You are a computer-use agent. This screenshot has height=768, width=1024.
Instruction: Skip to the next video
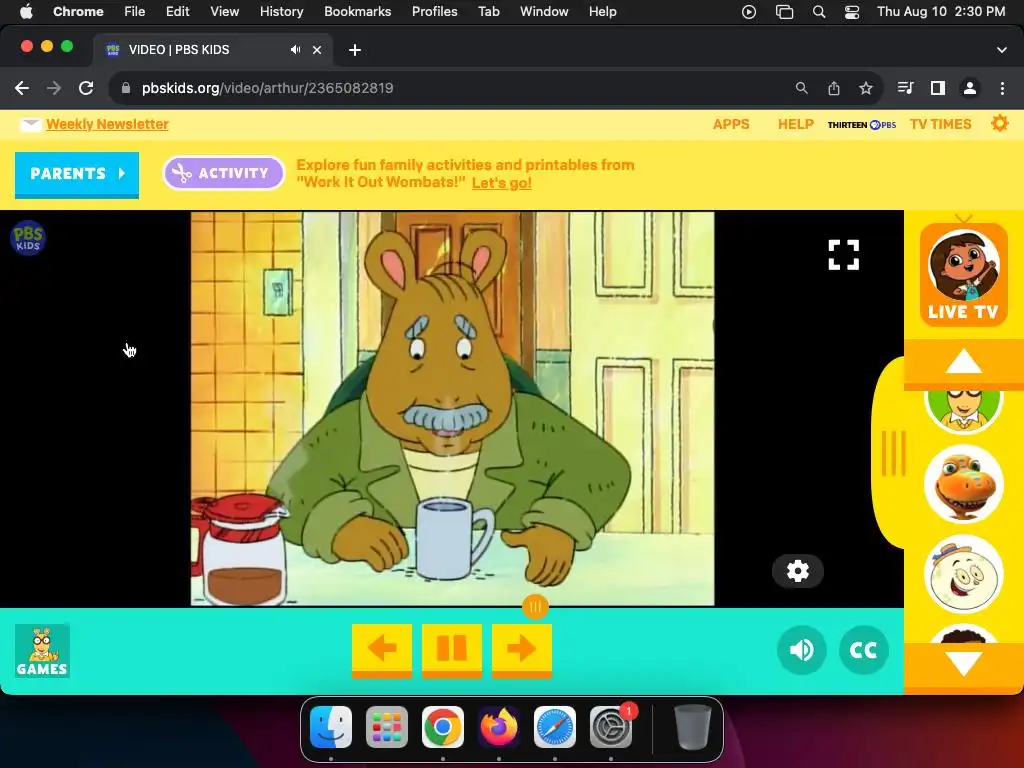pos(521,650)
